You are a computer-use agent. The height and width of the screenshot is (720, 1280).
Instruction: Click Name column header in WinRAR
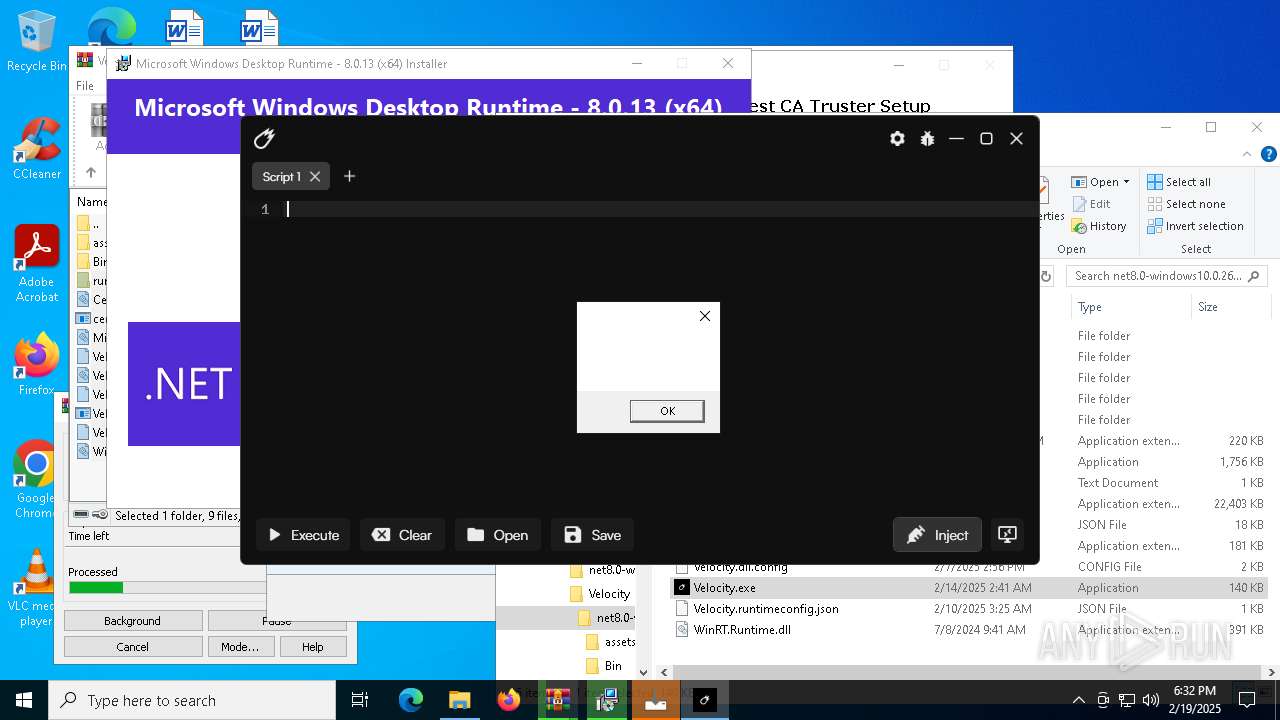pyautogui.click(x=91, y=202)
